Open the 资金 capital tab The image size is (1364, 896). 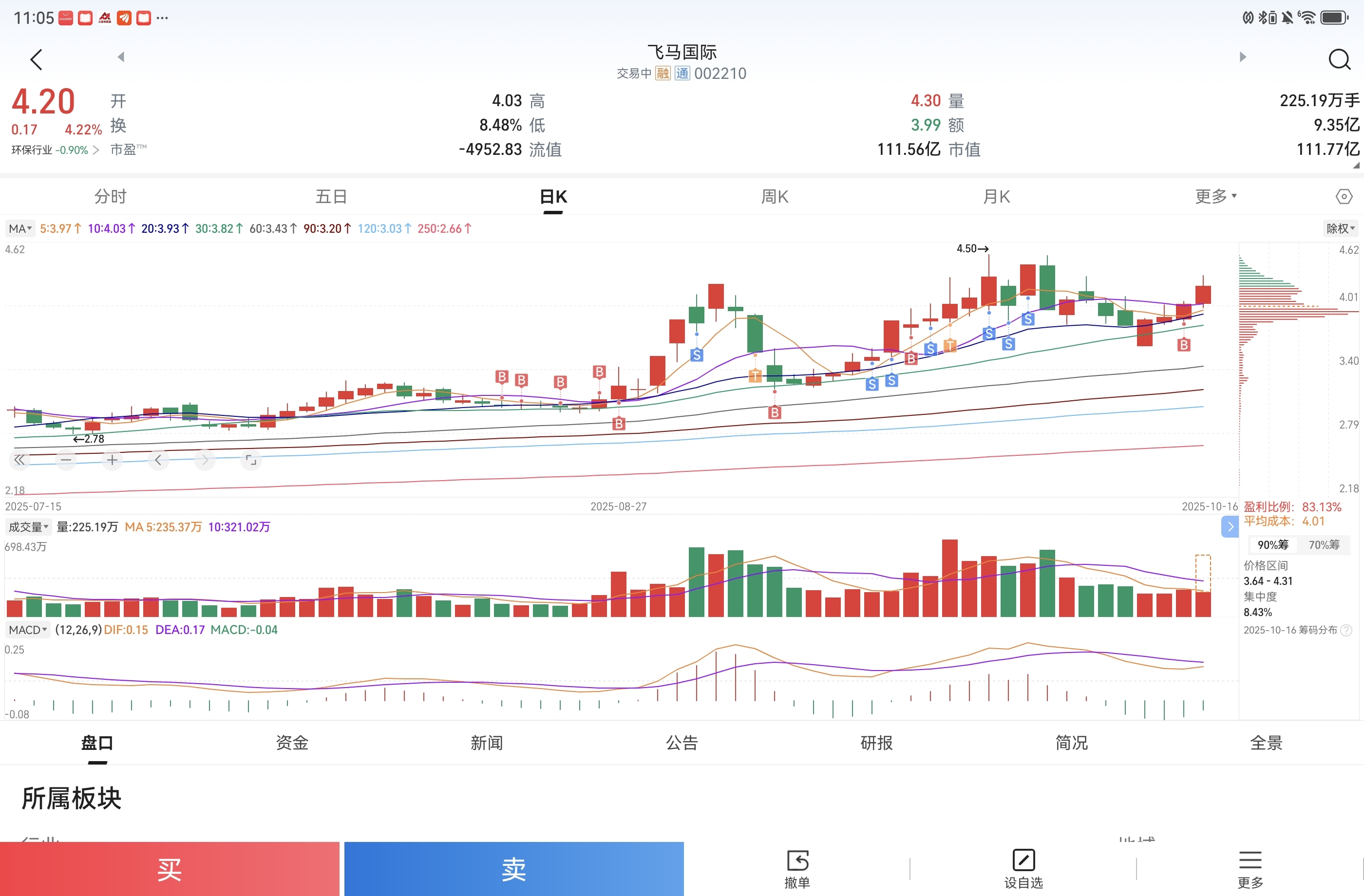292,743
